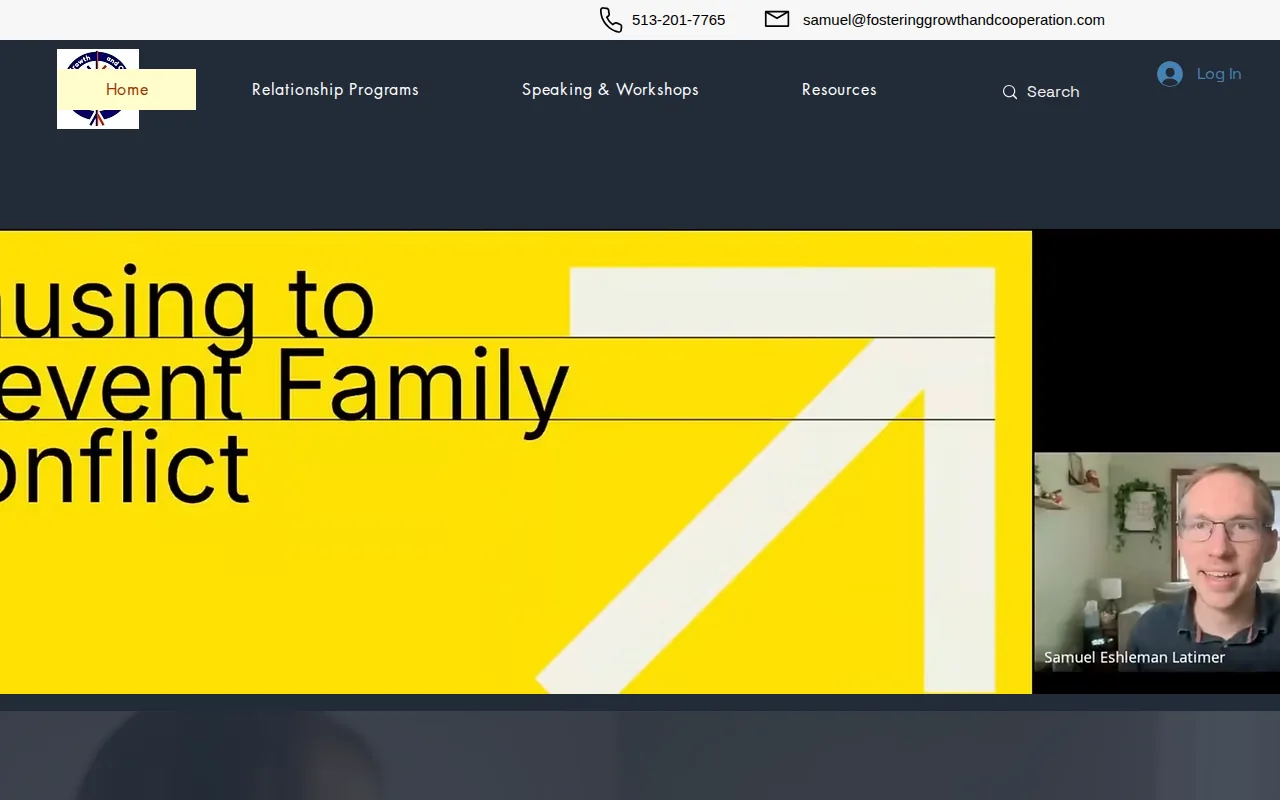Open the Resources menu
The width and height of the screenshot is (1280, 800).
[x=839, y=89]
